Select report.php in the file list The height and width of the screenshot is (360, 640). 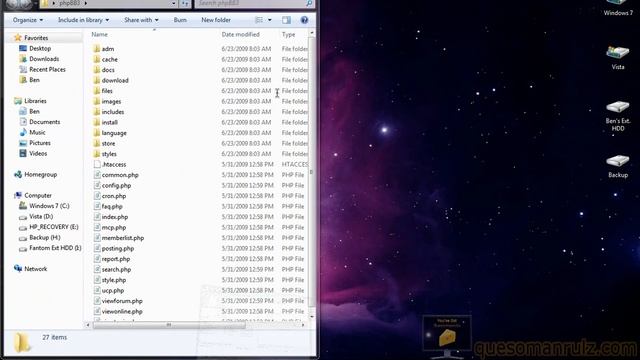pos(116,259)
